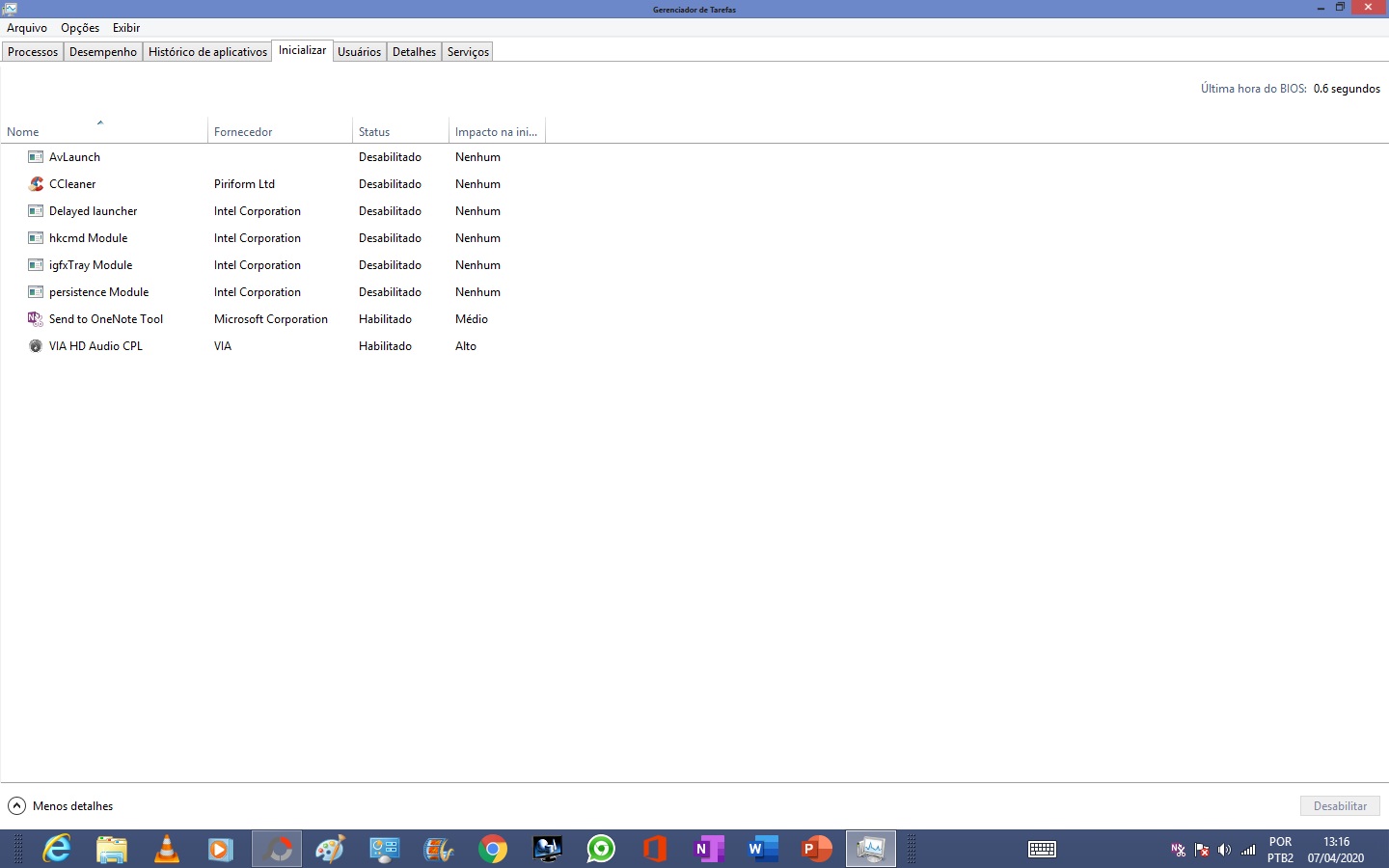The image size is (1389, 868).
Task: Open the Control Panel taskbar icon
Action: pyautogui.click(x=384, y=849)
